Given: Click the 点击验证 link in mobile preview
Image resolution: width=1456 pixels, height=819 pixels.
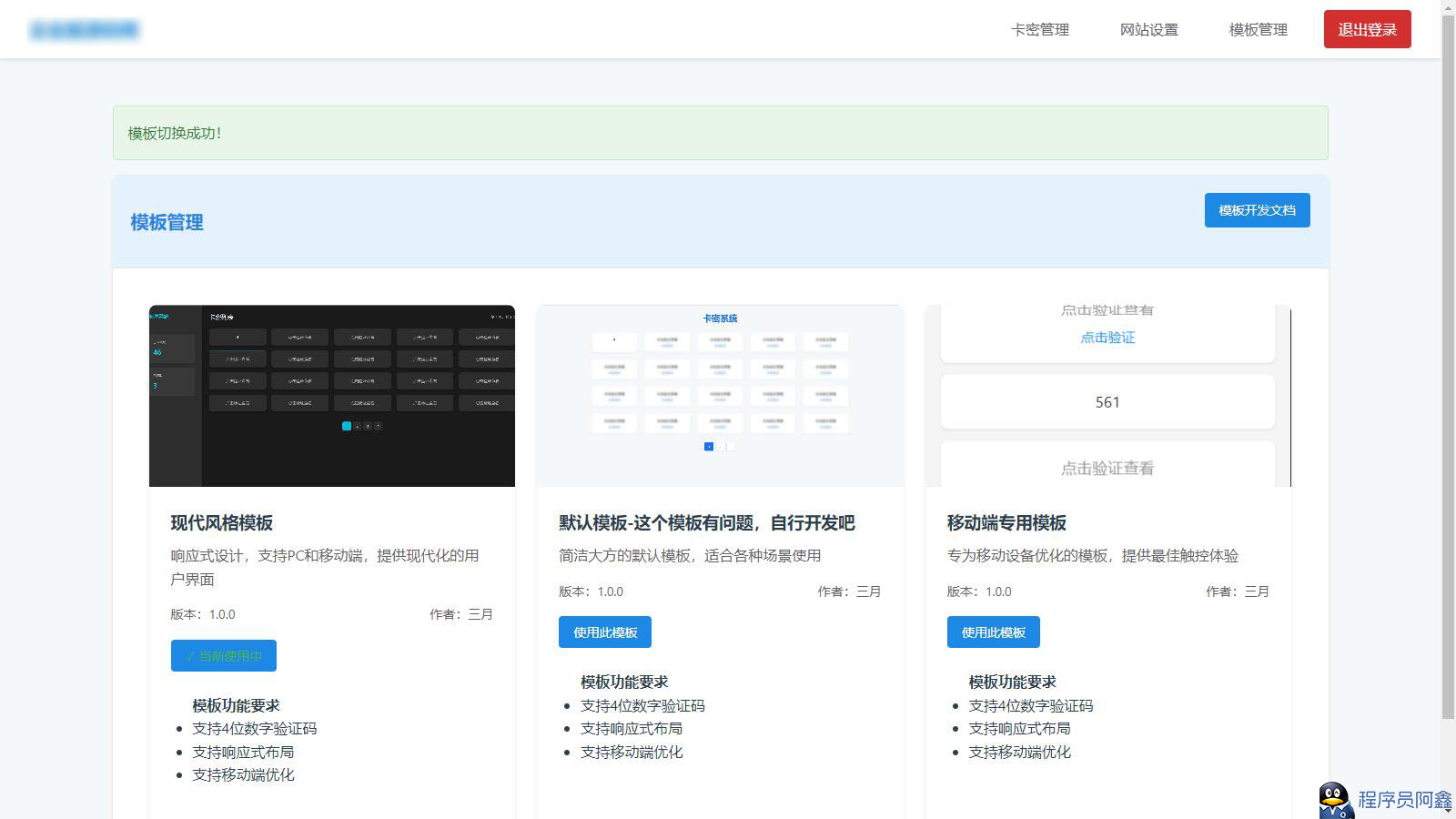Looking at the screenshot, I should (1107, 337).
